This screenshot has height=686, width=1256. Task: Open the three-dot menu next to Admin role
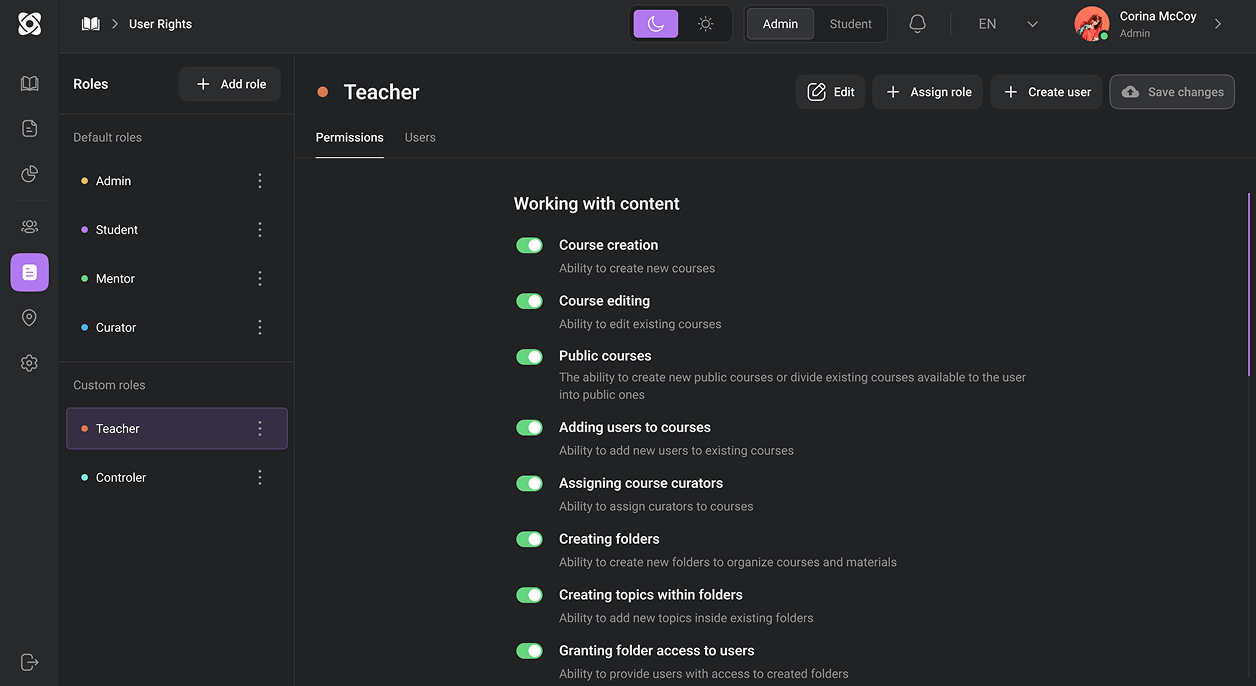pyautogui.click(x=259, y=180)
